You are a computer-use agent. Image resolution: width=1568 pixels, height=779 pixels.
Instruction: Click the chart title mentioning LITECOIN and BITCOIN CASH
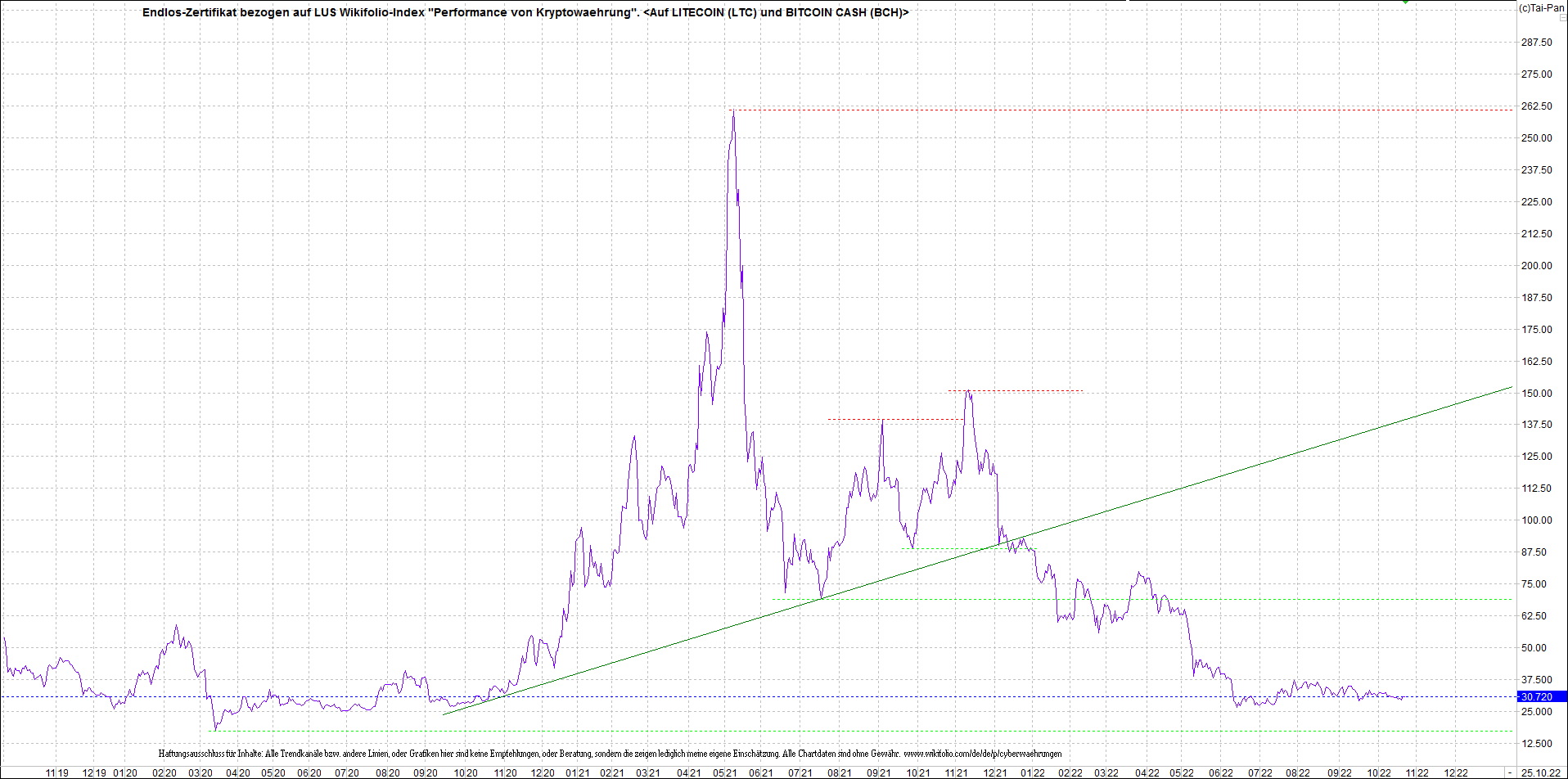click(525, 12)
